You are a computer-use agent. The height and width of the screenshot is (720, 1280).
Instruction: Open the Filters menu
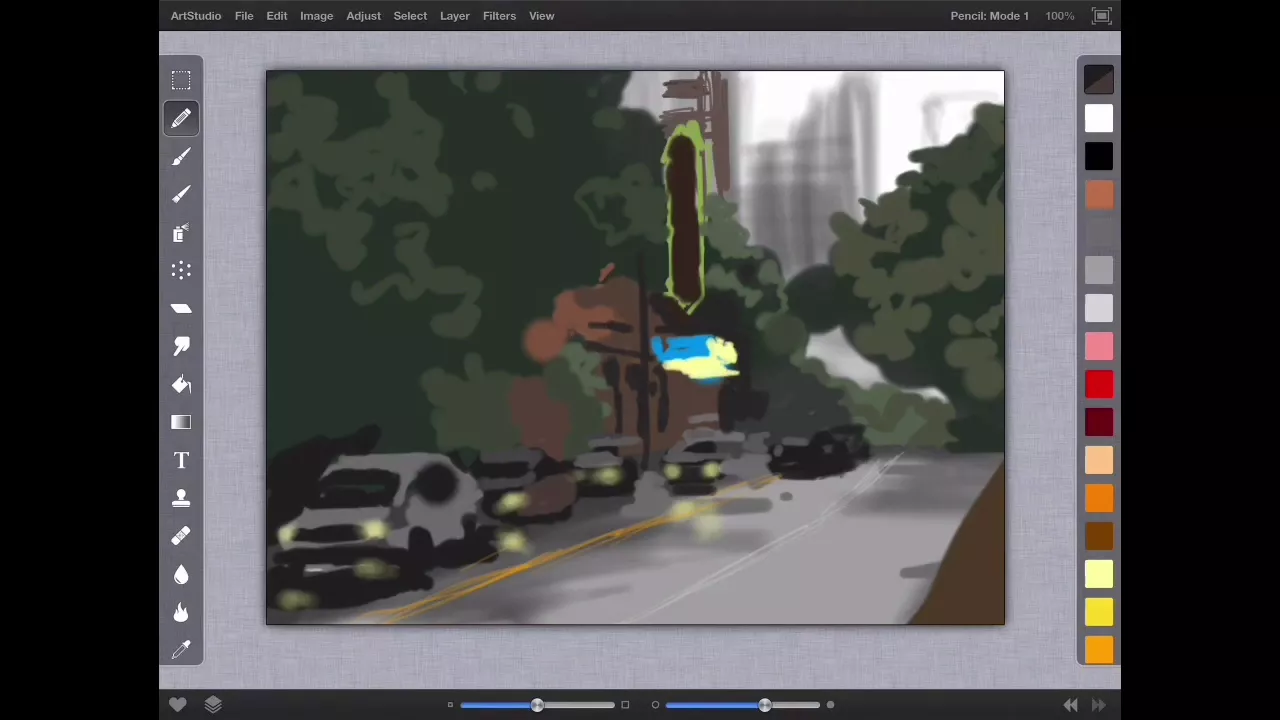click(x=499, y=16)
